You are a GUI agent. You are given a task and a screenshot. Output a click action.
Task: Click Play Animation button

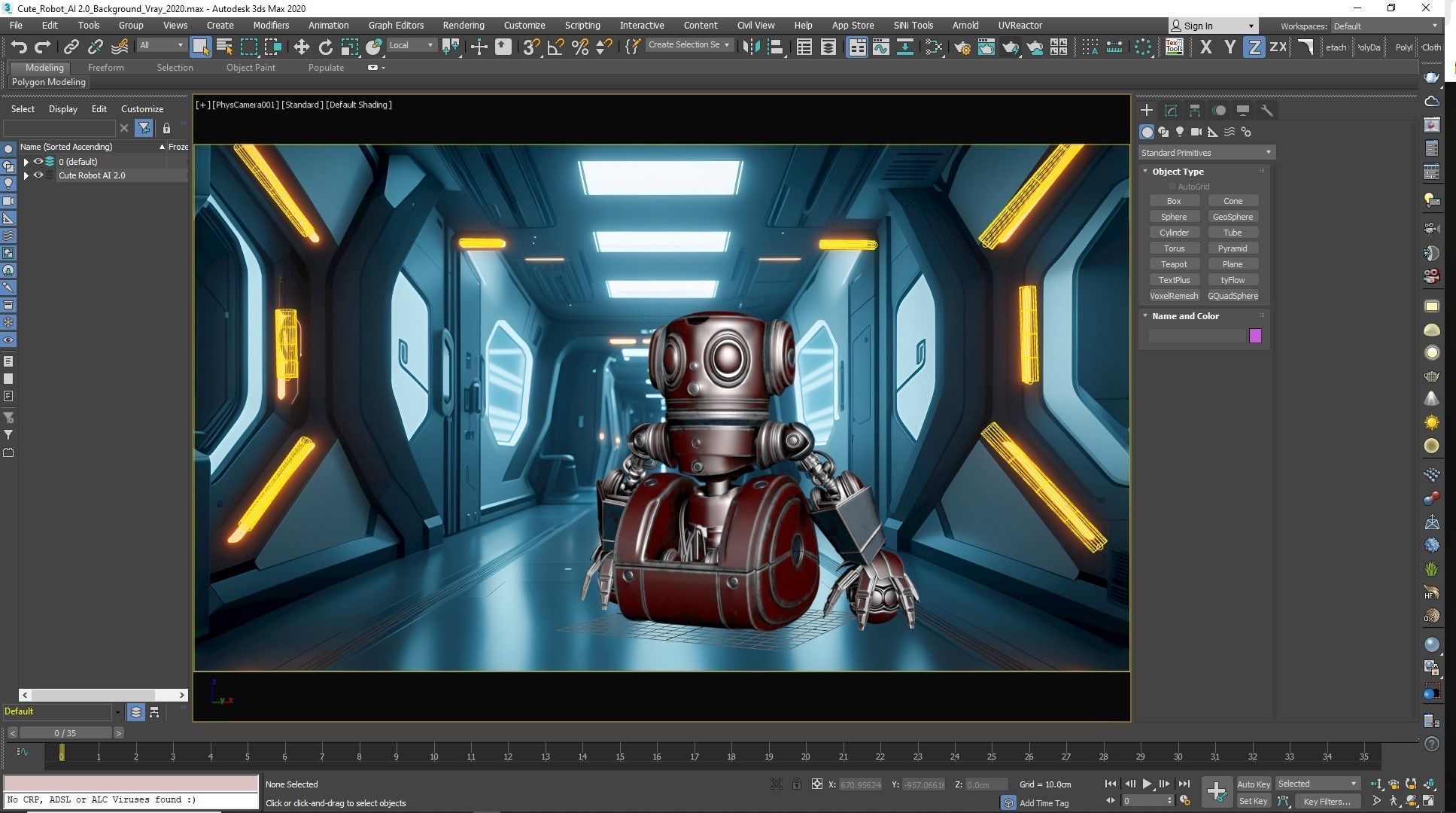pos(1147,784)
